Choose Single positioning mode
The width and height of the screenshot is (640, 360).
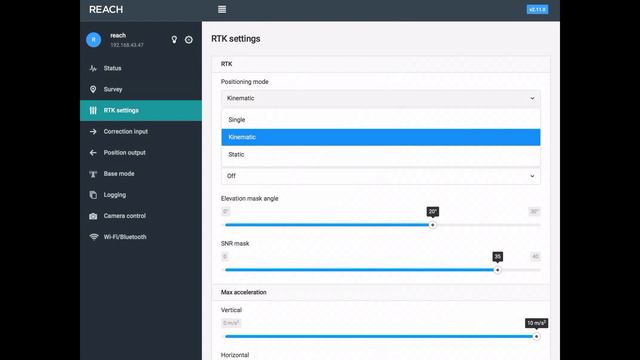click(381, 120)
